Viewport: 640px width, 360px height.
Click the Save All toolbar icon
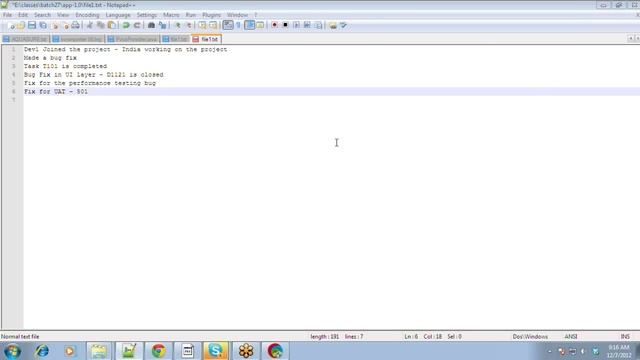[x=42, y=25]
